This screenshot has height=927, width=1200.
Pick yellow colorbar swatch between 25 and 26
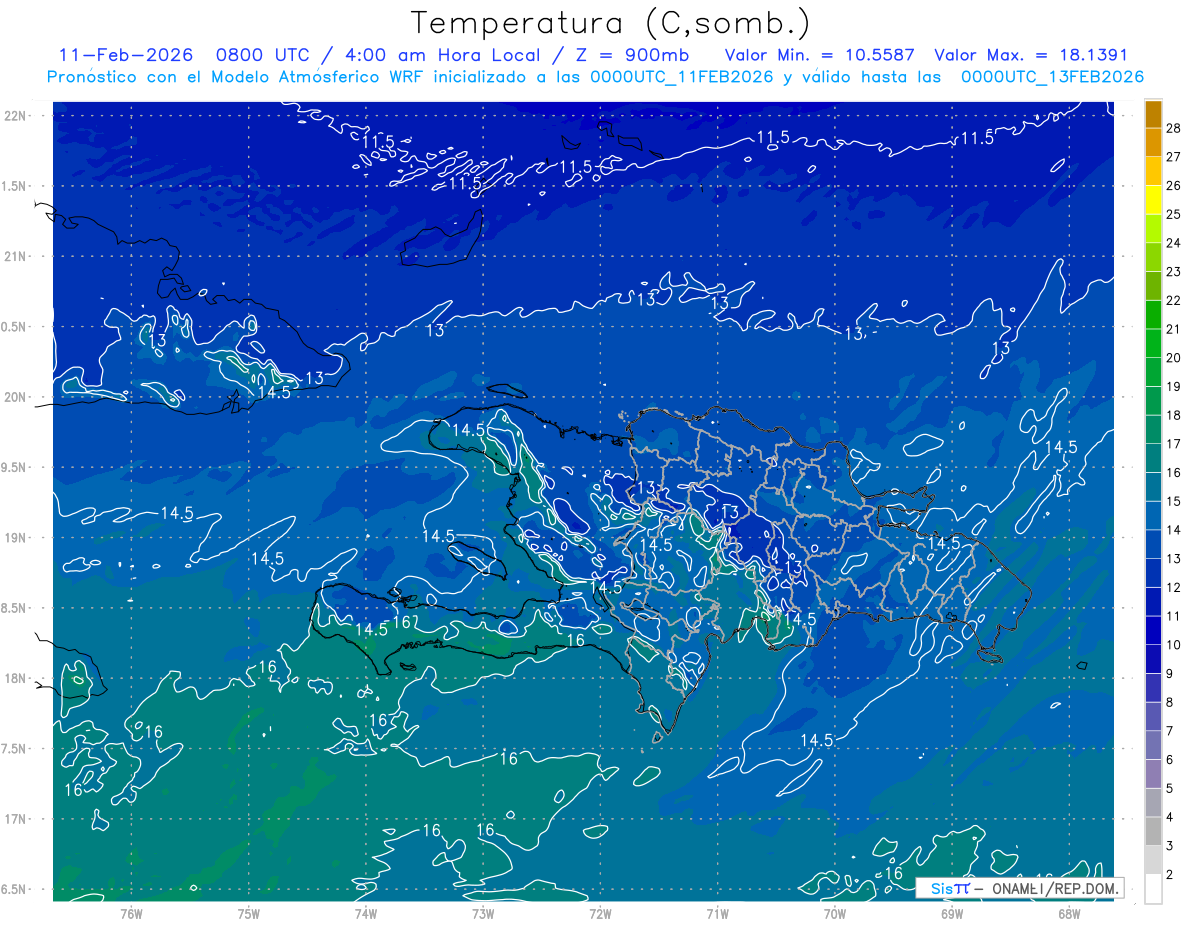[1153, 200]
